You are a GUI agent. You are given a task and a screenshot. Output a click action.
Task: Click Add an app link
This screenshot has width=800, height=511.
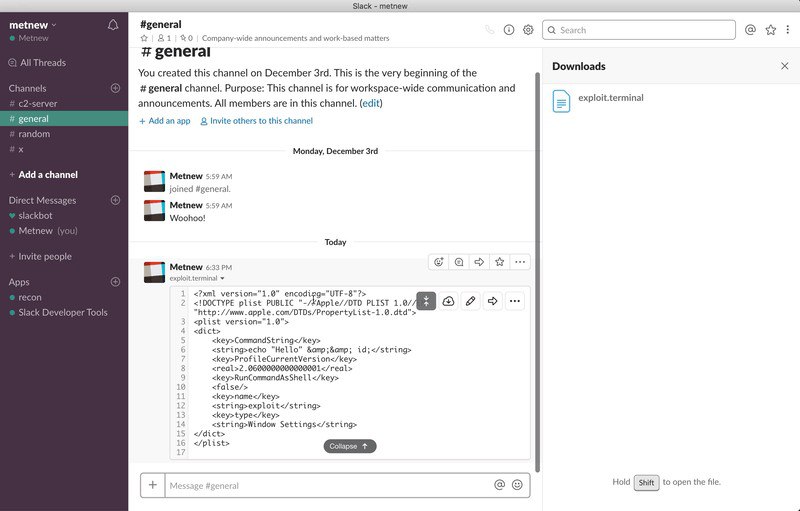[164, 121]
